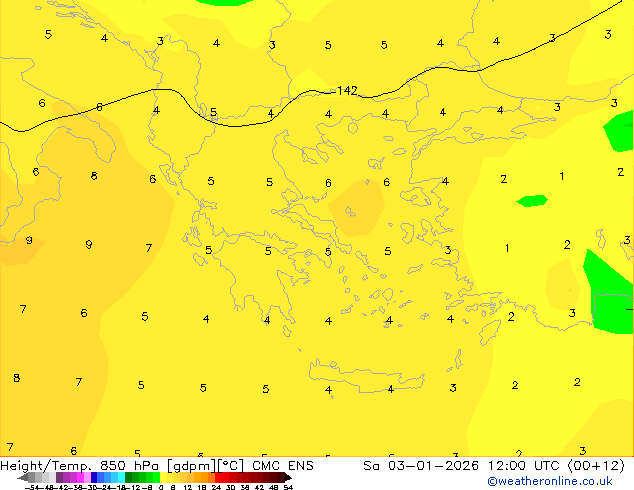
Task: Pick the bright green legend swatch
Action: click(156, 477)
